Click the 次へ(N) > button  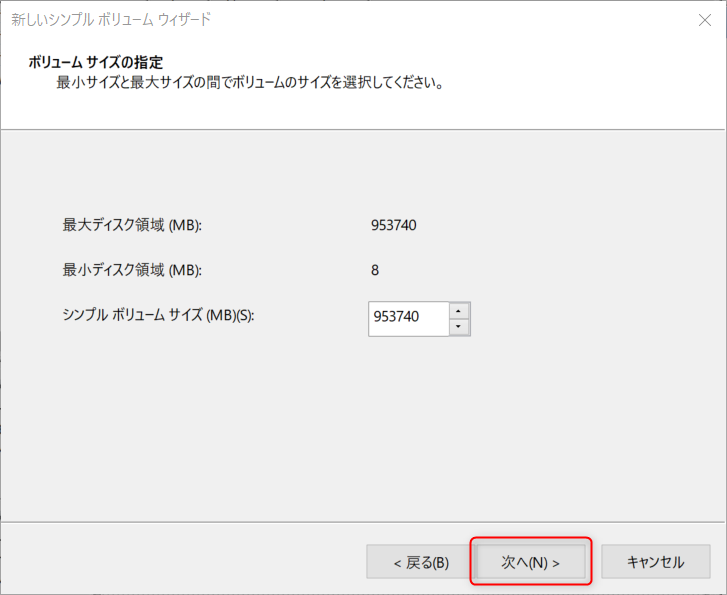pos(530,562)
